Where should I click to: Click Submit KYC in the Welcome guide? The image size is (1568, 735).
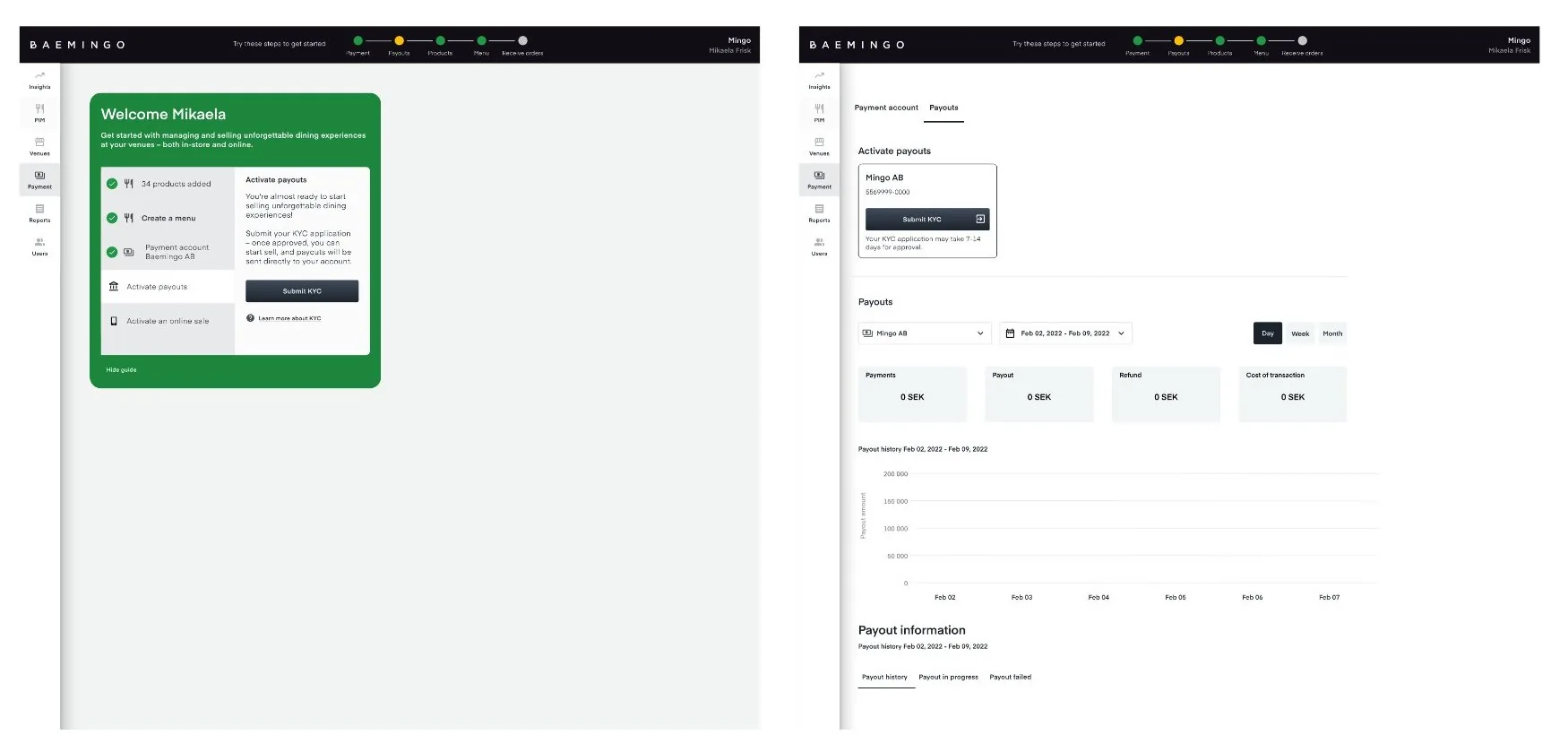click(302, 291)
